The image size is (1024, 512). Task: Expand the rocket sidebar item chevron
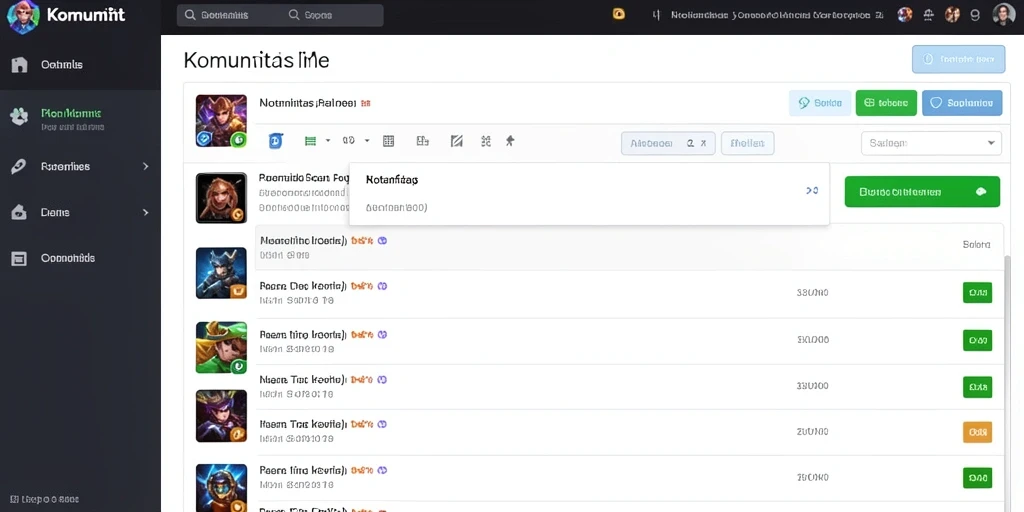146,167
